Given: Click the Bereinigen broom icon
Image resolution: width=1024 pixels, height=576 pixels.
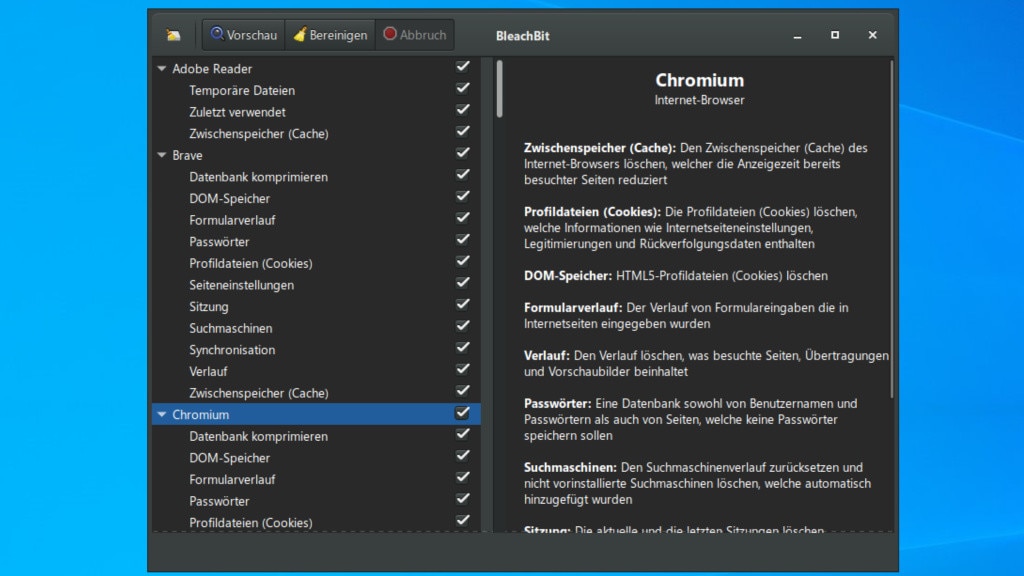Looking at the screenshot, I should coord(300,35).
